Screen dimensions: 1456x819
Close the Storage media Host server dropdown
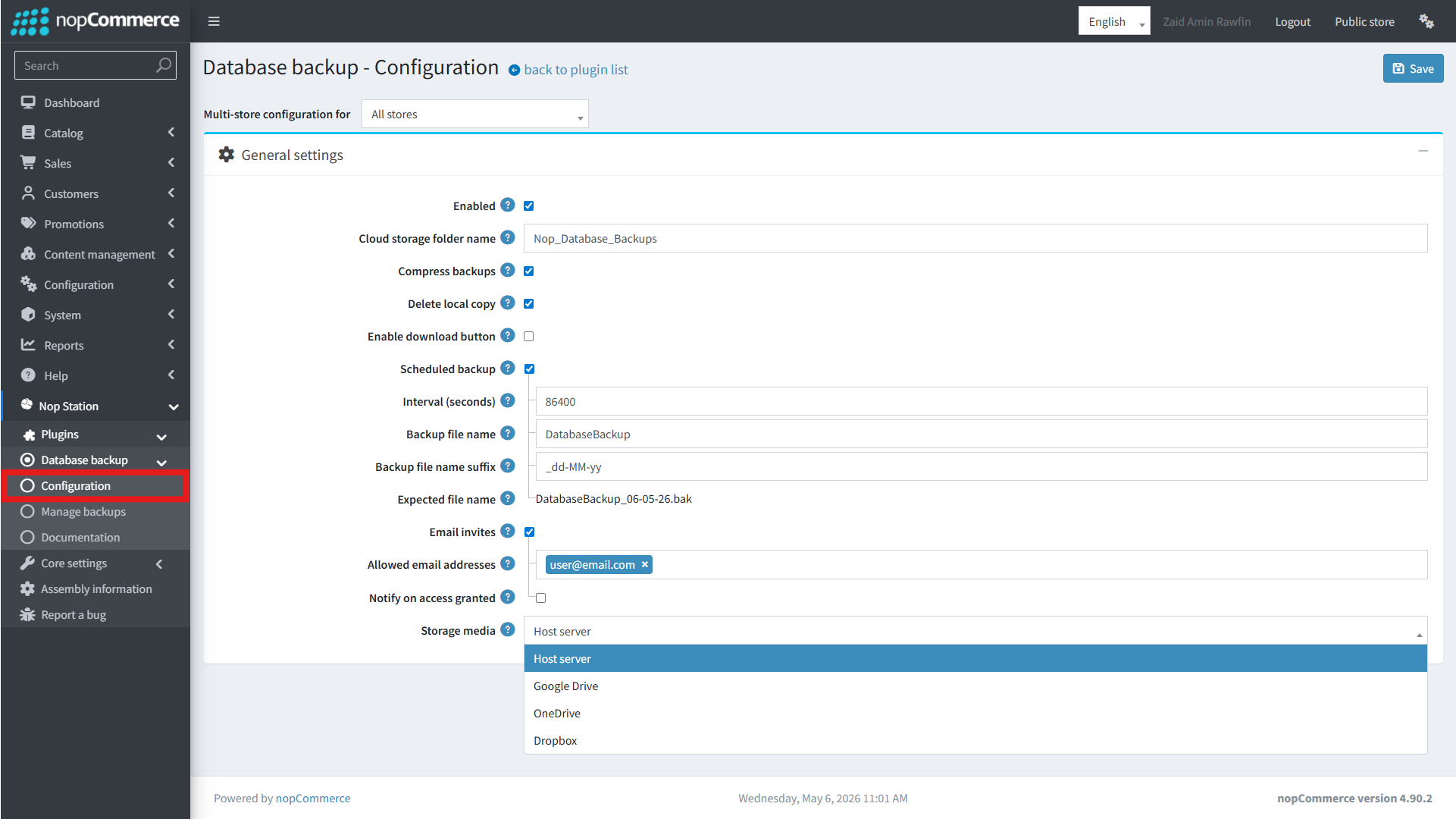[x=975, y=631]
